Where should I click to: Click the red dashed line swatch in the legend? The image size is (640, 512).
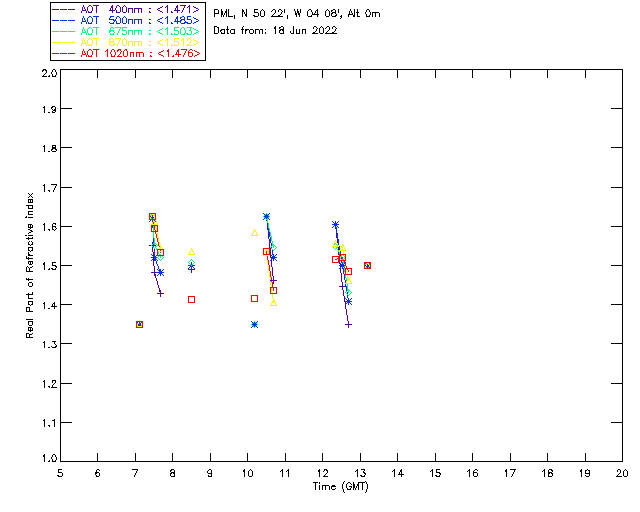(x=63, y=53)
